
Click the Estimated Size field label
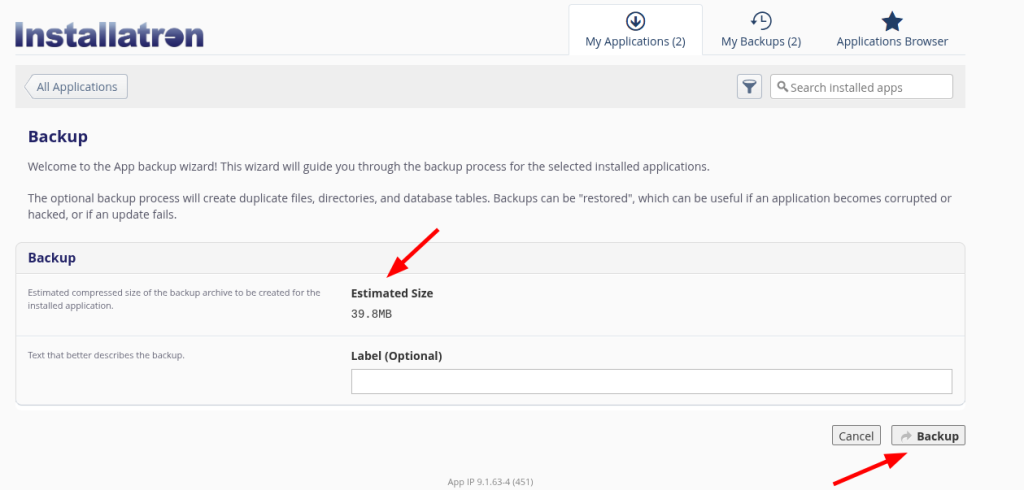[392, 293]
